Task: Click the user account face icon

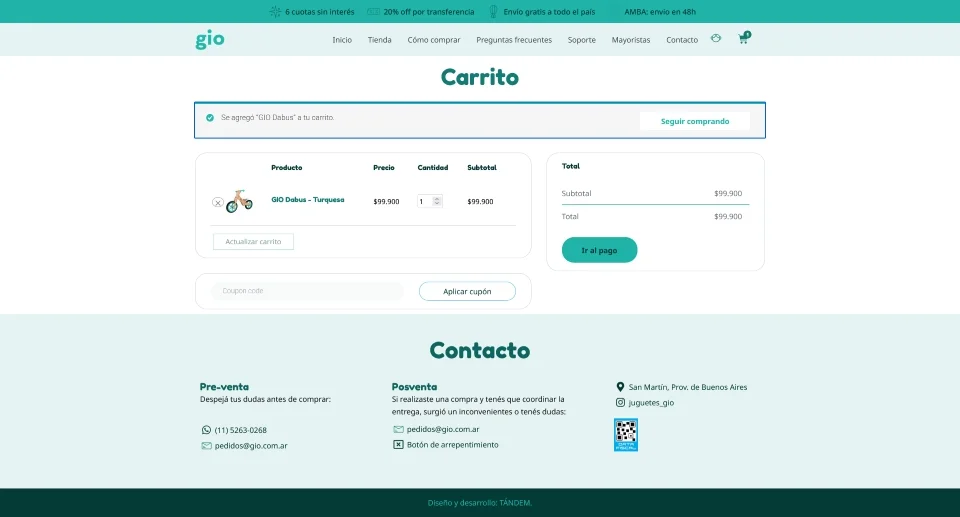Action: coord(716,39)
